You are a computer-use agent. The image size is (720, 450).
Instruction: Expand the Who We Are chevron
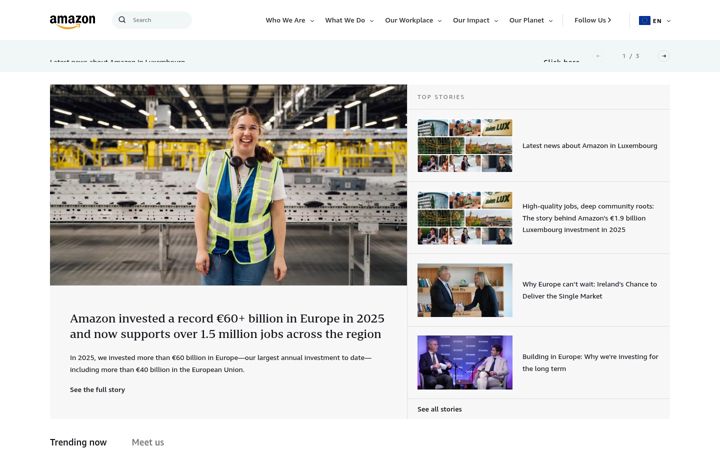coord(312,21)
